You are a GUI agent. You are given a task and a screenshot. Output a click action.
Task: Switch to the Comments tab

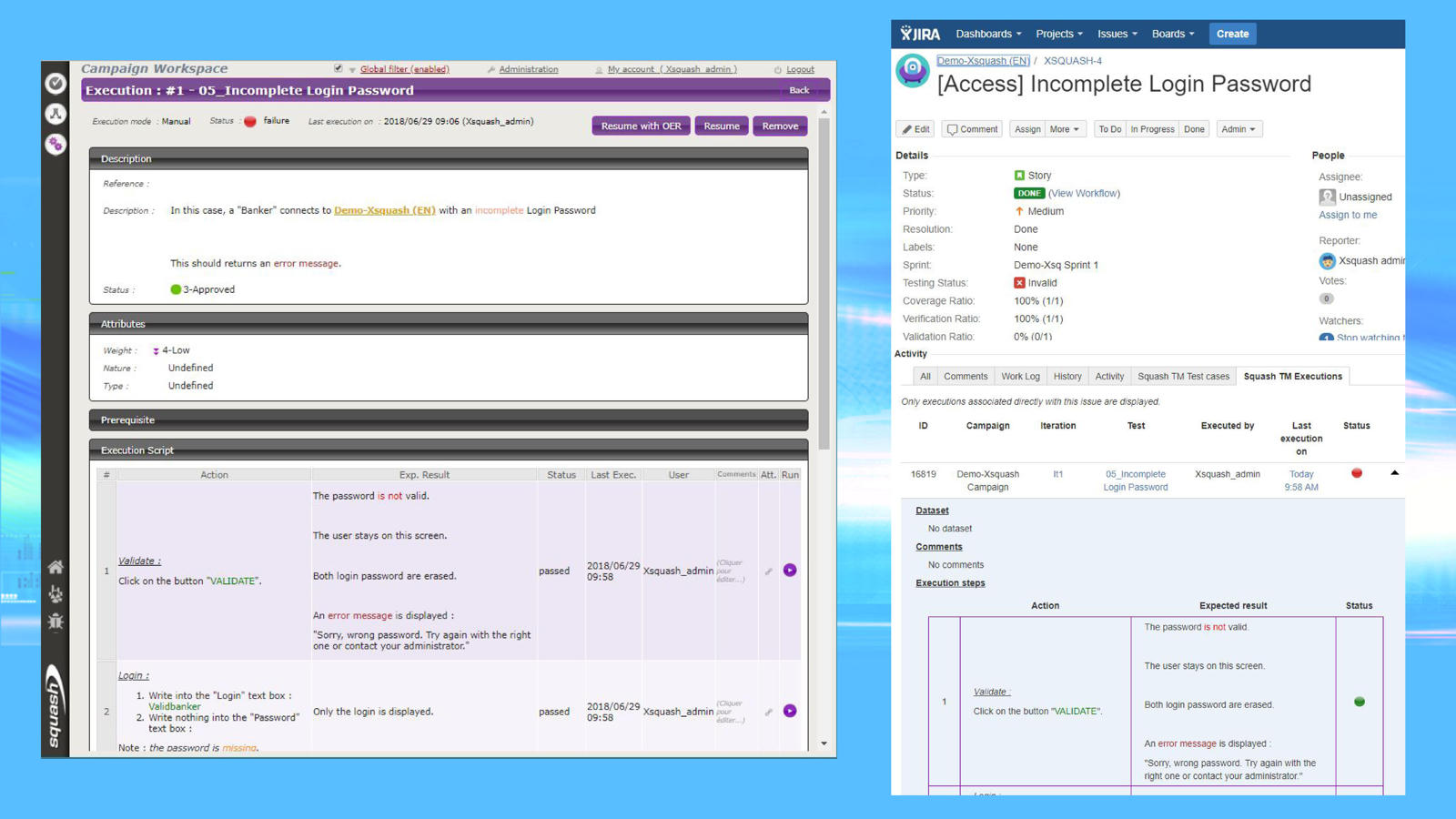(966, 377)
